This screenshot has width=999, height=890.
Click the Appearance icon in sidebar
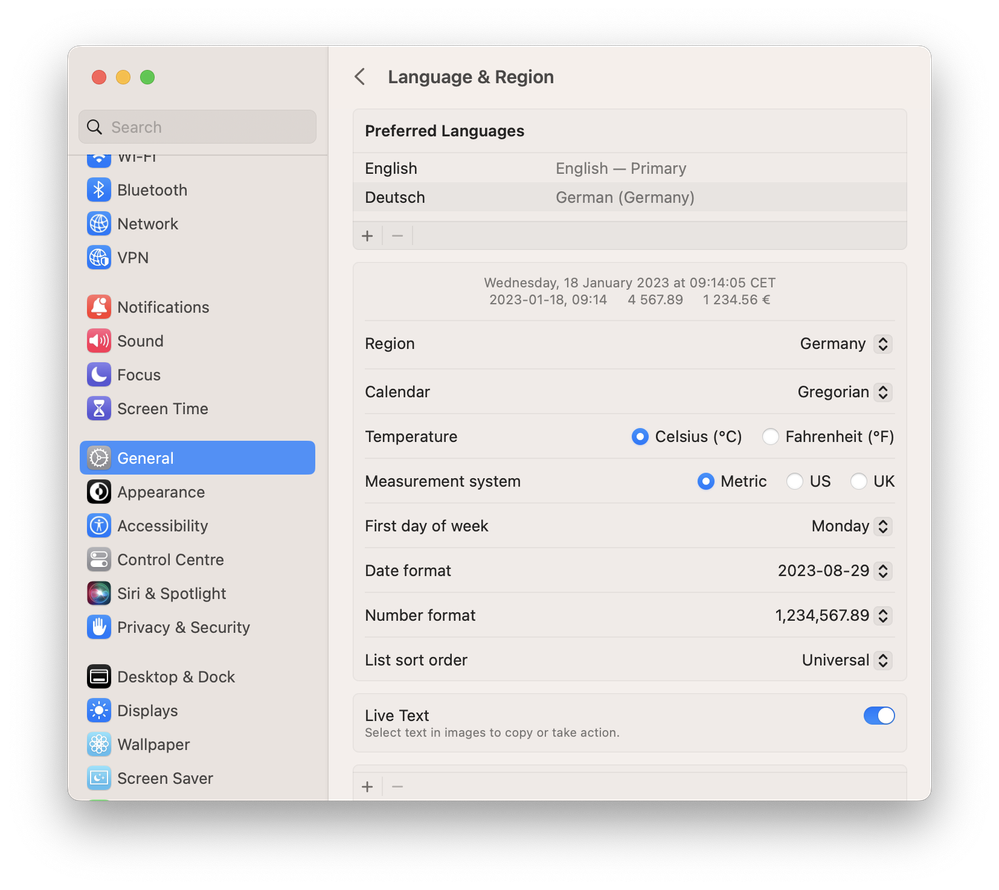click(99, 492)
